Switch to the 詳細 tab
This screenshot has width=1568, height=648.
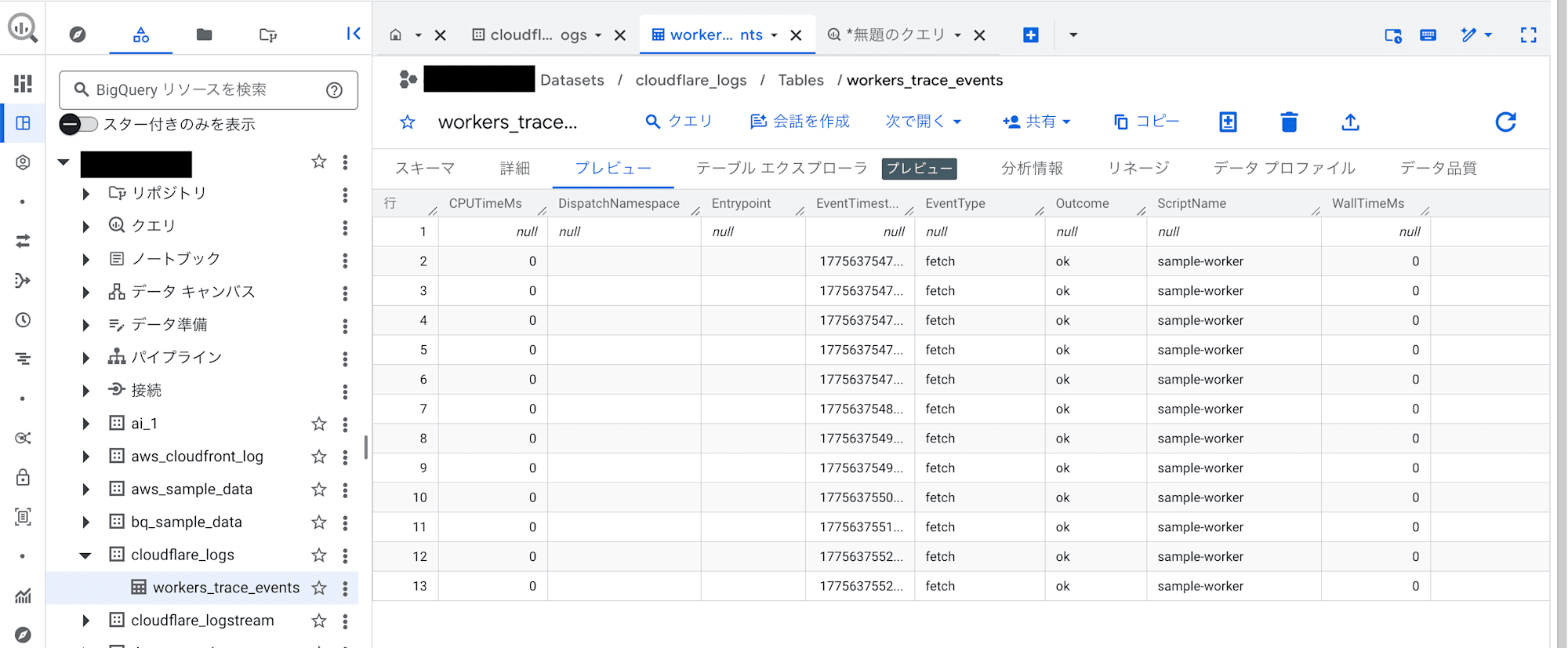click(x=515, y=168)
